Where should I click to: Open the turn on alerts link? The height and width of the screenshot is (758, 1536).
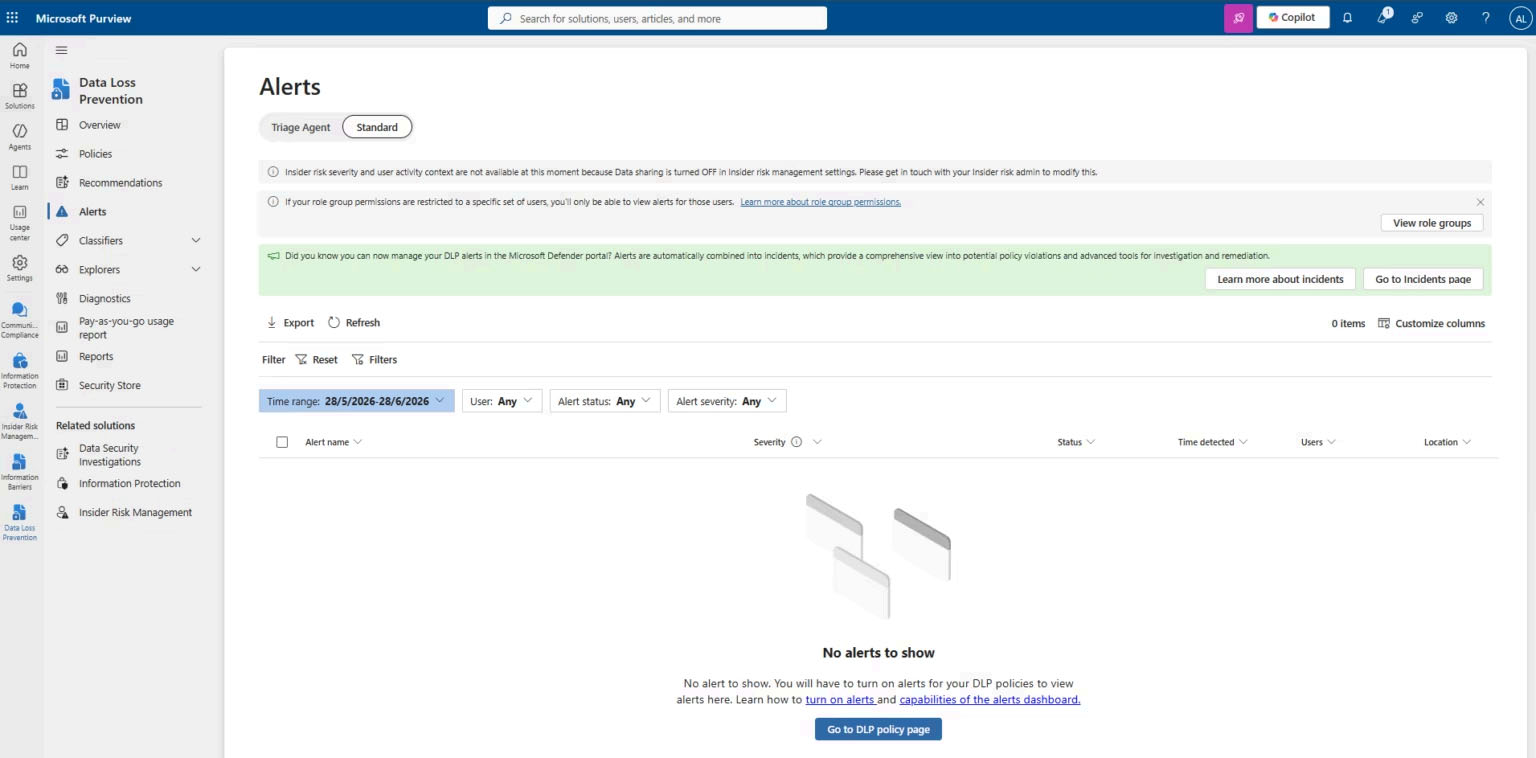click(840, 700)
